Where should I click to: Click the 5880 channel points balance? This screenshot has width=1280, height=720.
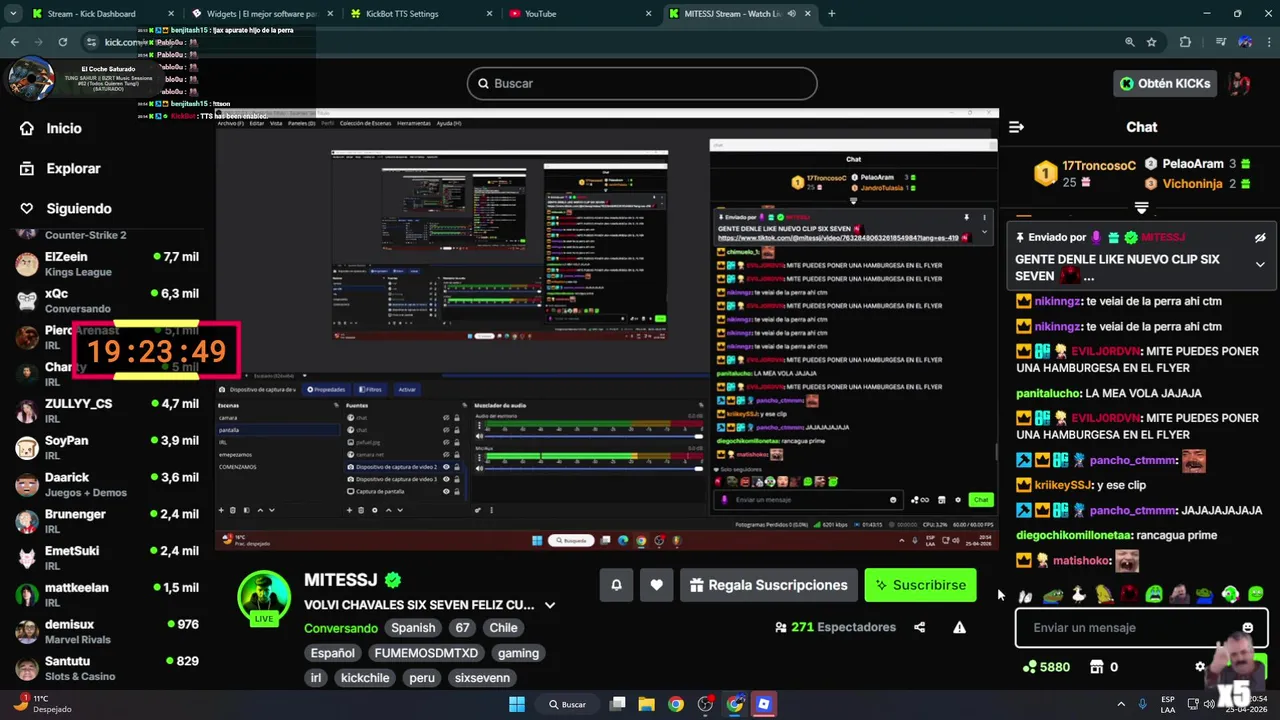[1046, 667]
